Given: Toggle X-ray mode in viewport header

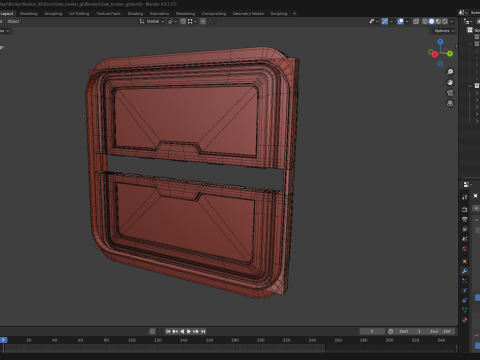Looking at the screenshot, I should [x=416, y=21].
